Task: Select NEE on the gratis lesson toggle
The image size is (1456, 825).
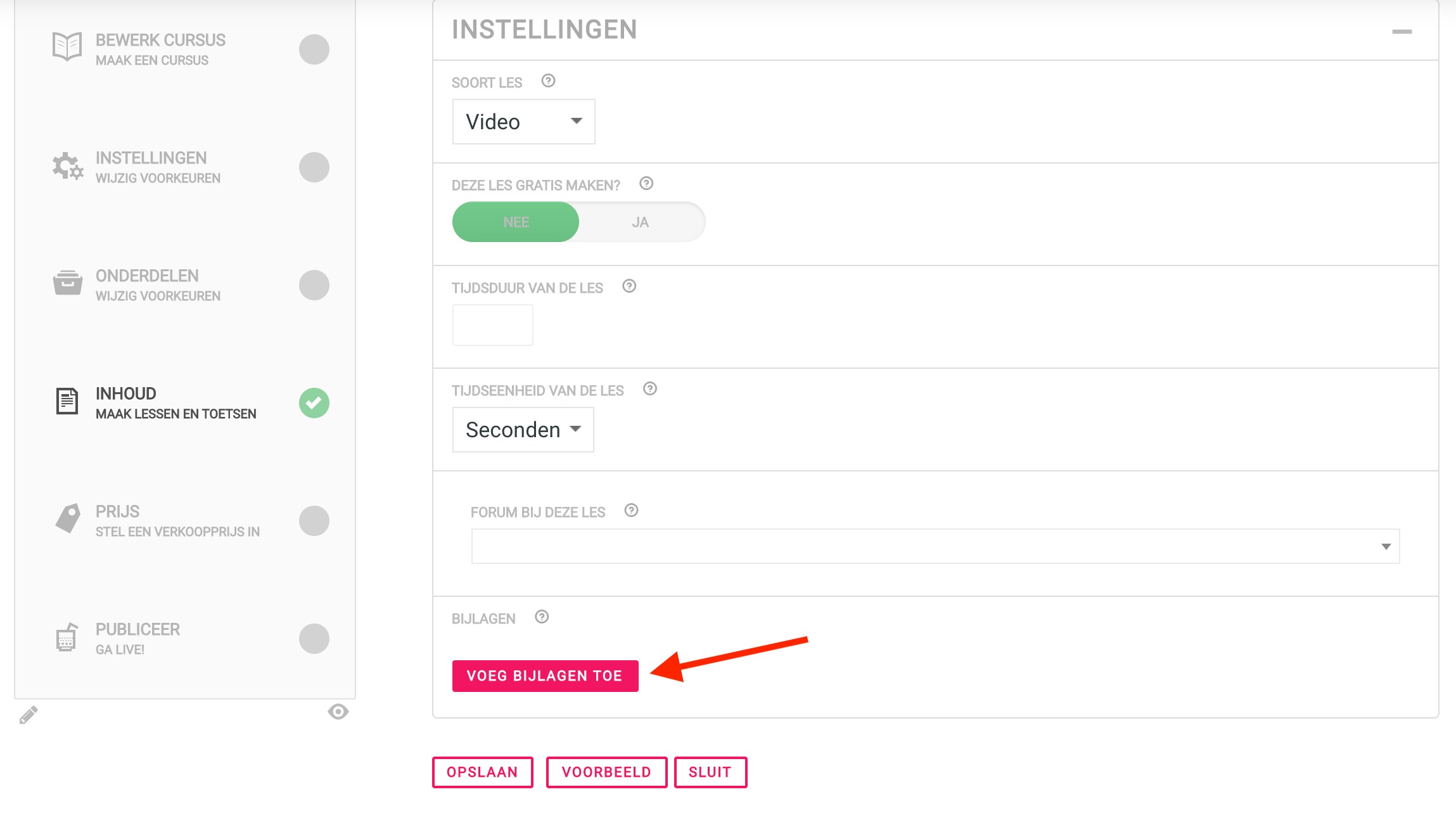Action: click(516, 222)
